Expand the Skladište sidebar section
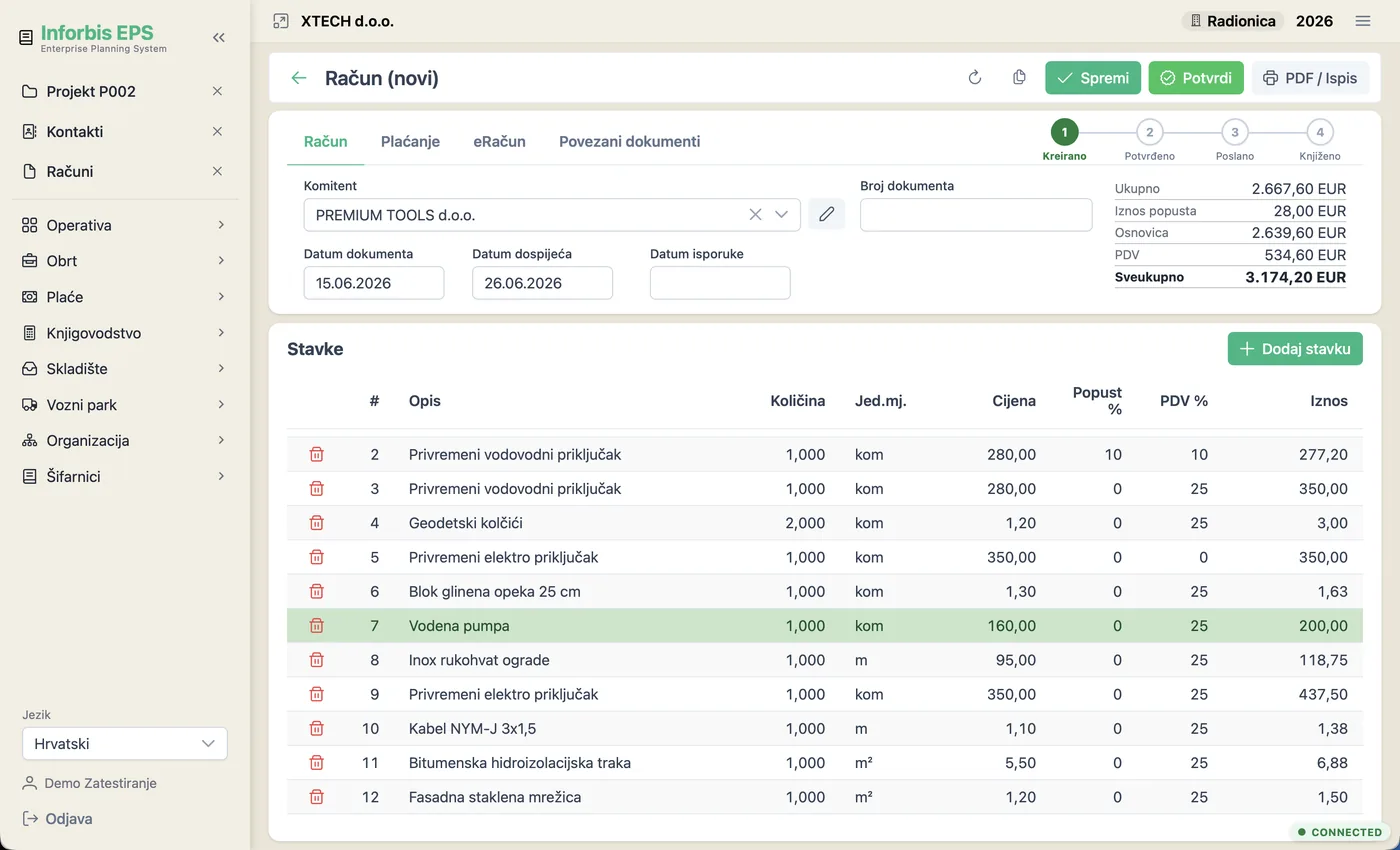Screen dimensions: 1400x850 125,369
